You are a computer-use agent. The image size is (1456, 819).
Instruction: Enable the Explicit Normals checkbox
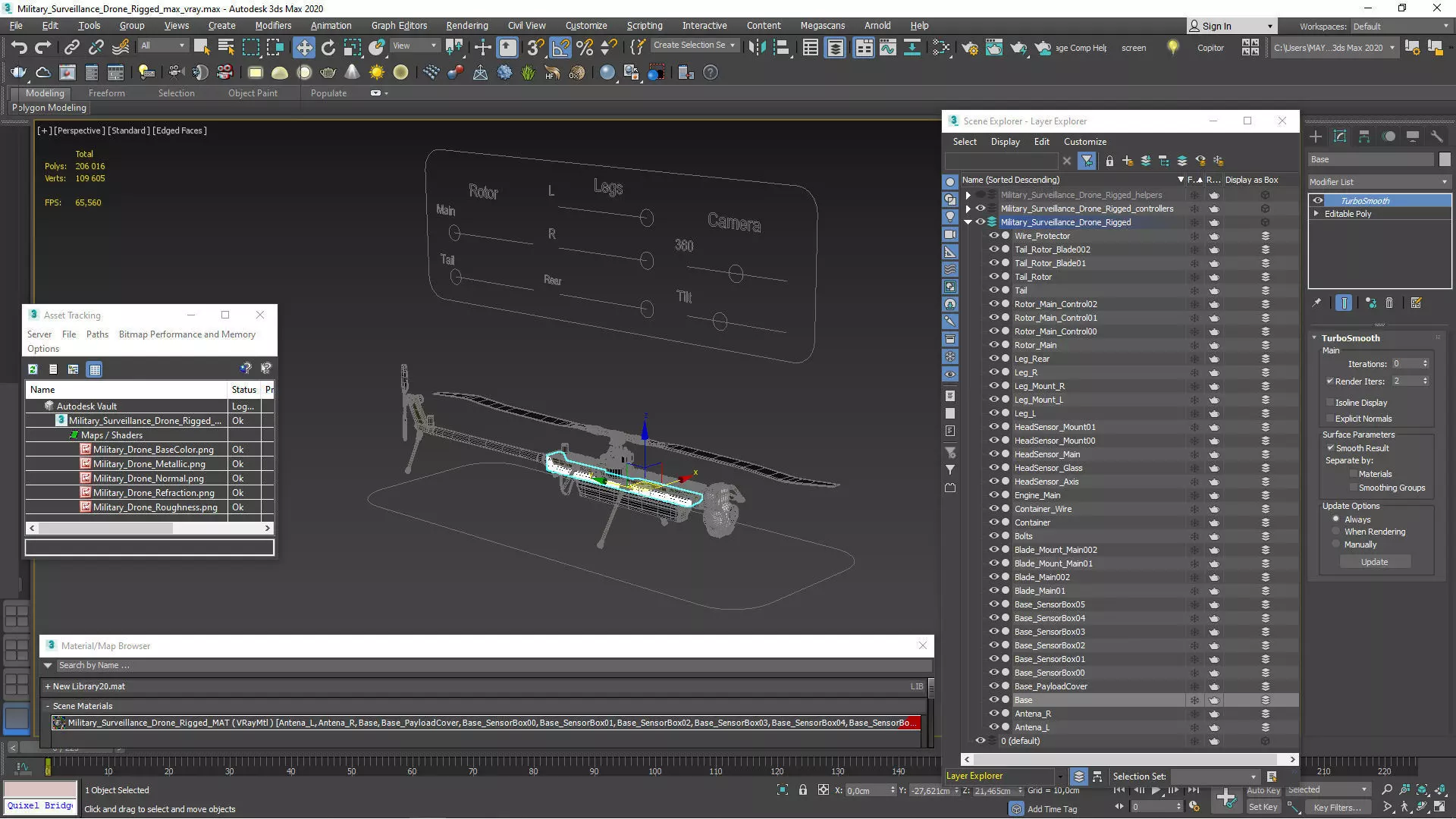pyautogui.click(x=1329, y=419)
